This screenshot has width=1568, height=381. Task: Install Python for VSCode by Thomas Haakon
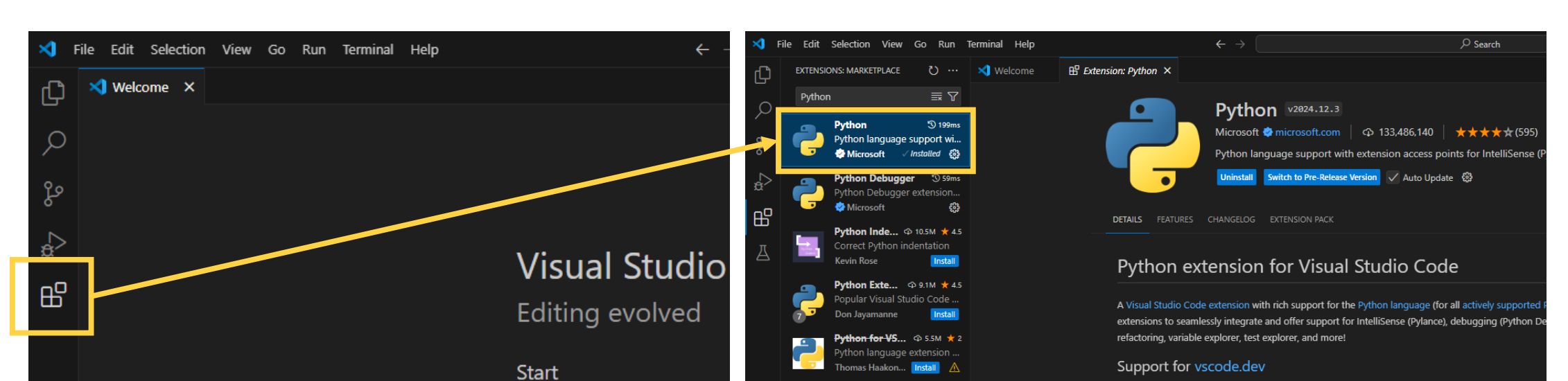[x=925, y=368]
